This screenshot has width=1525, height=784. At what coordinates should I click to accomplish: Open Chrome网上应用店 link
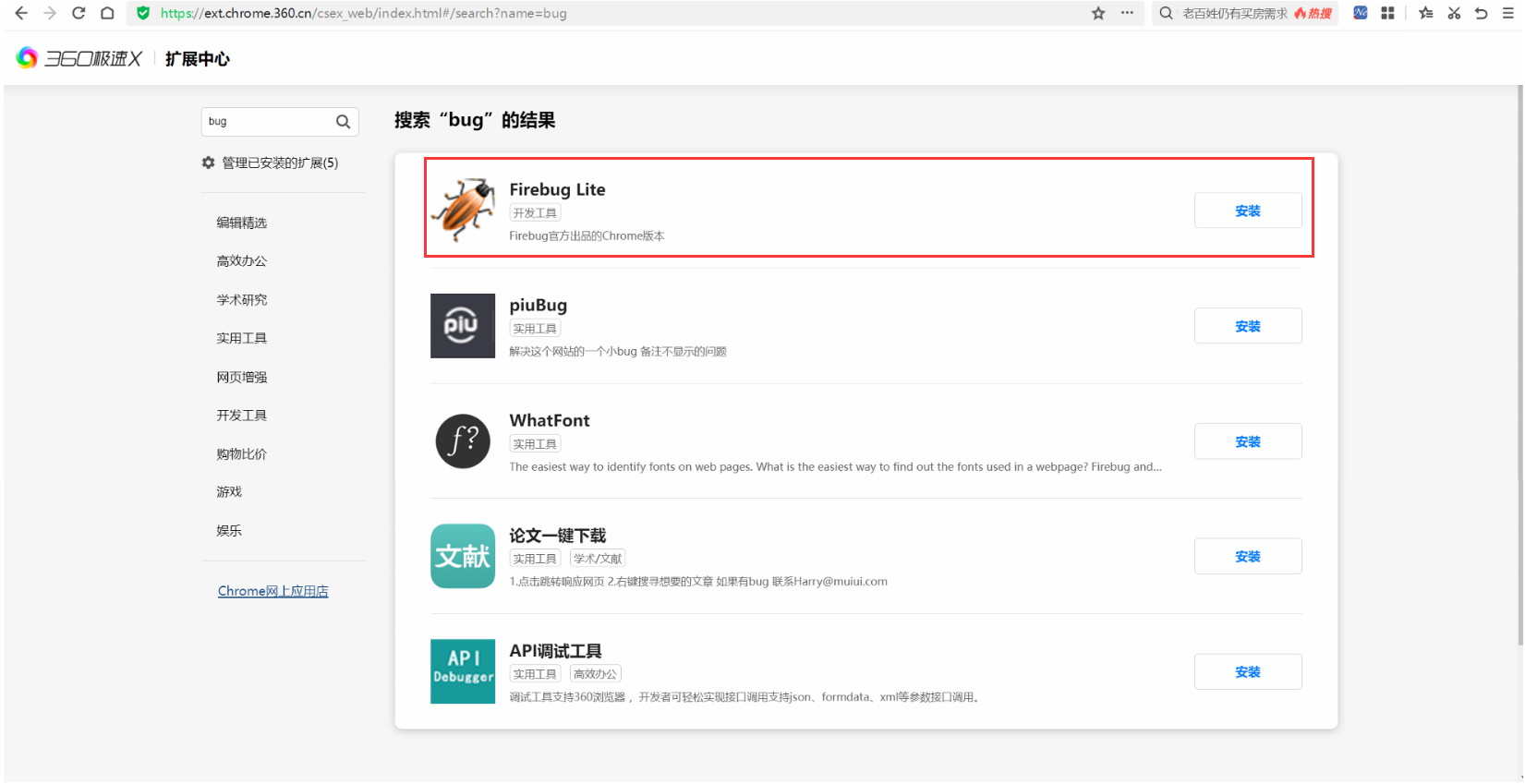(x=273, y=591)
